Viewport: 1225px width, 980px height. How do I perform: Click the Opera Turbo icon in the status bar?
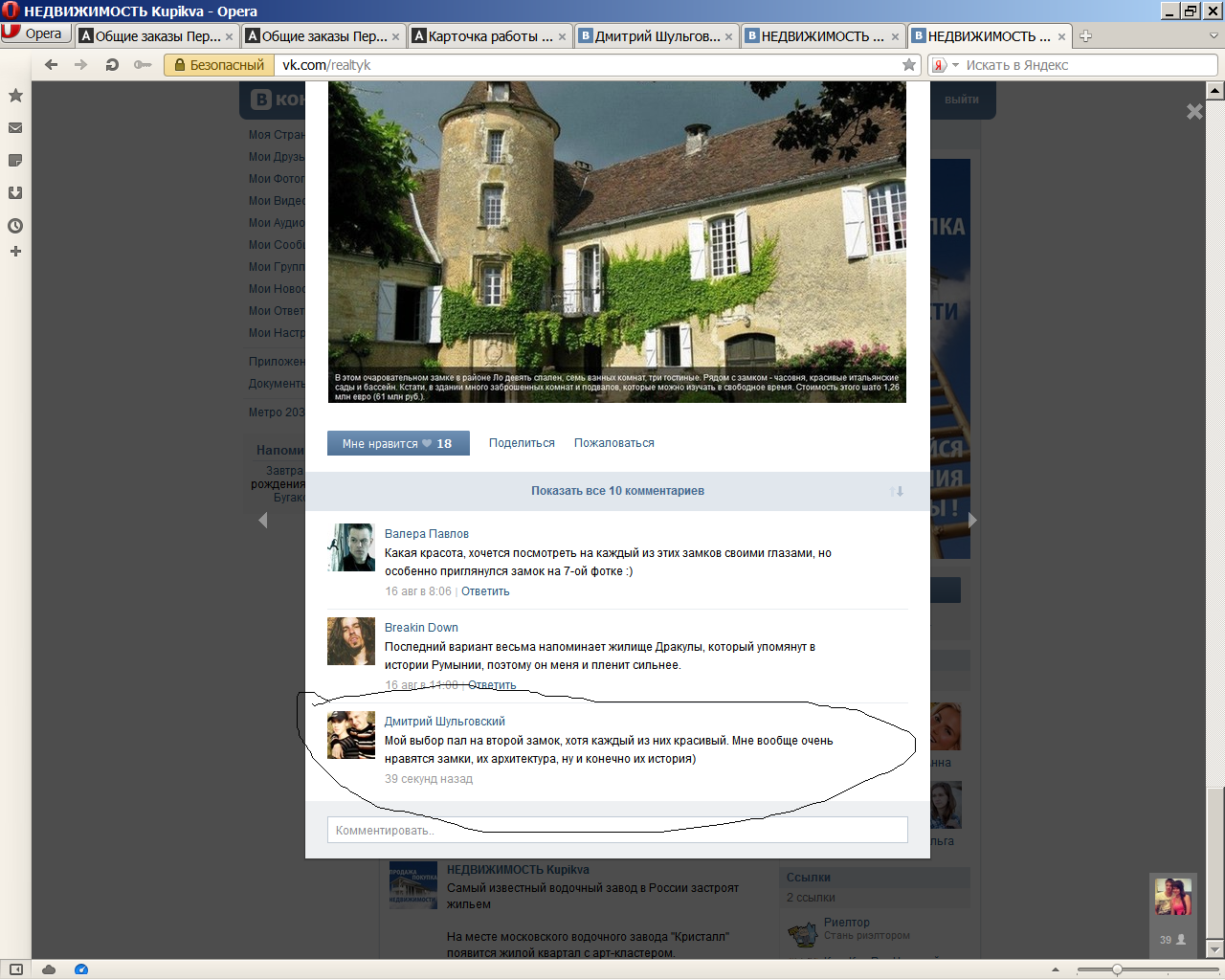click(x=81, y=969)
